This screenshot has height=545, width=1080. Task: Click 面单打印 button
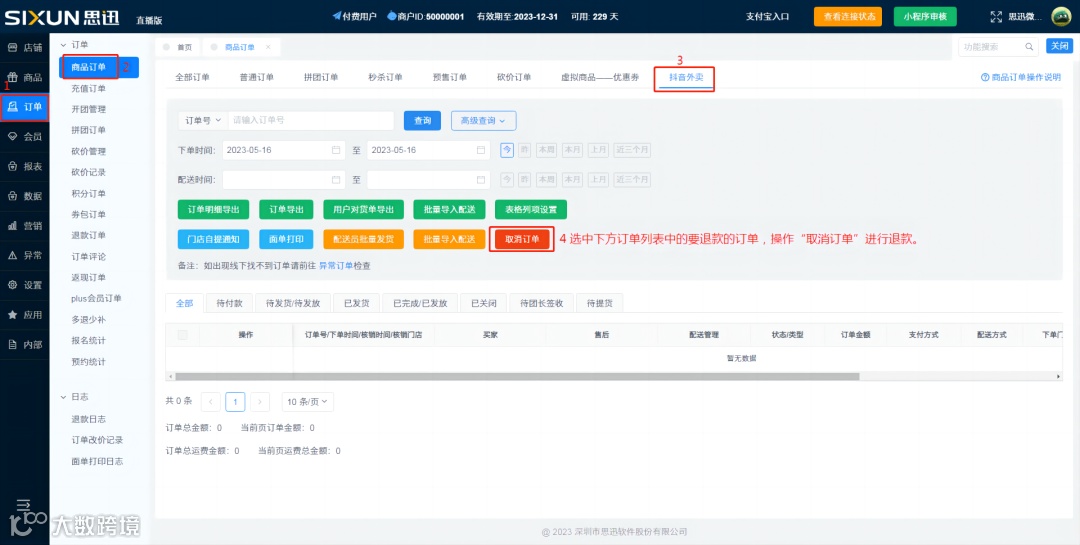(287, 239)
